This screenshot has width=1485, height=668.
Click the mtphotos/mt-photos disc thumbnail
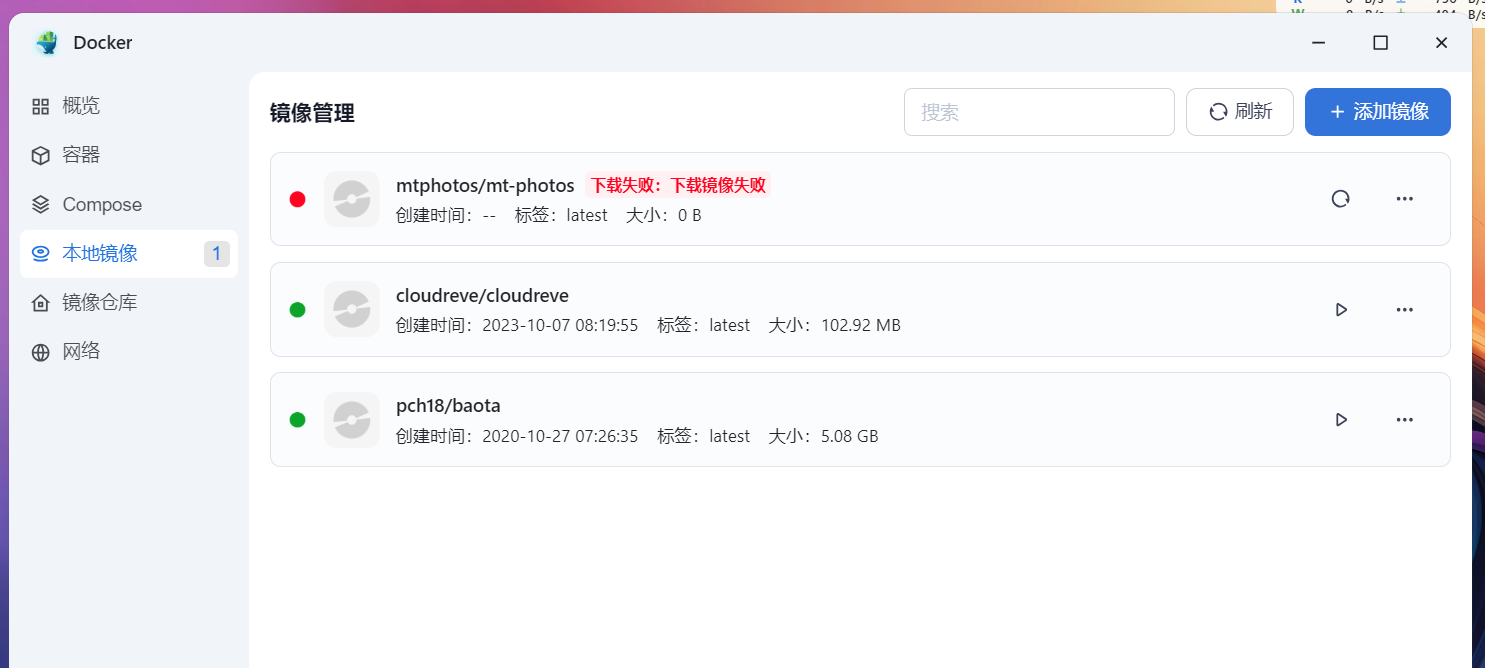pyautogui.click(x=352, y=199)
